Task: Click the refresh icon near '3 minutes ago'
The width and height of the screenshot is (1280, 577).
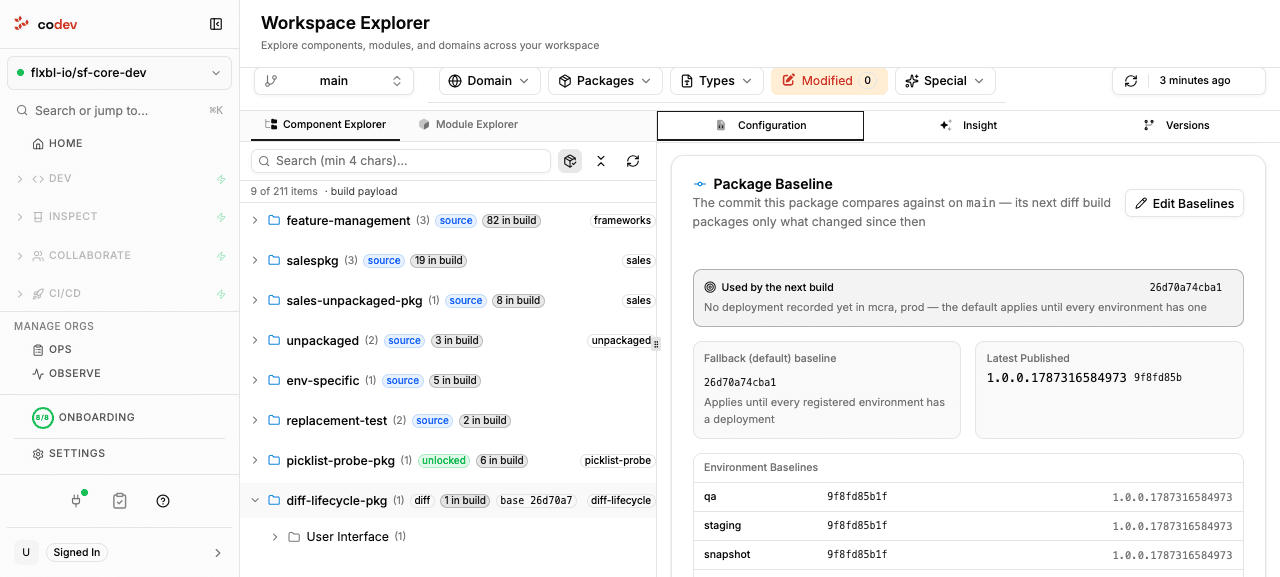Action: (1131, 81)
